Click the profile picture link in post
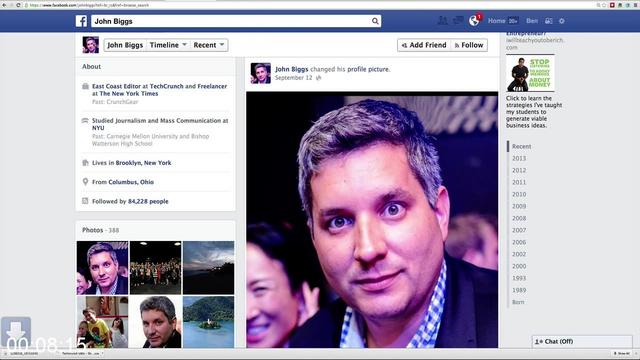The image size is (640, 360). 368,69
